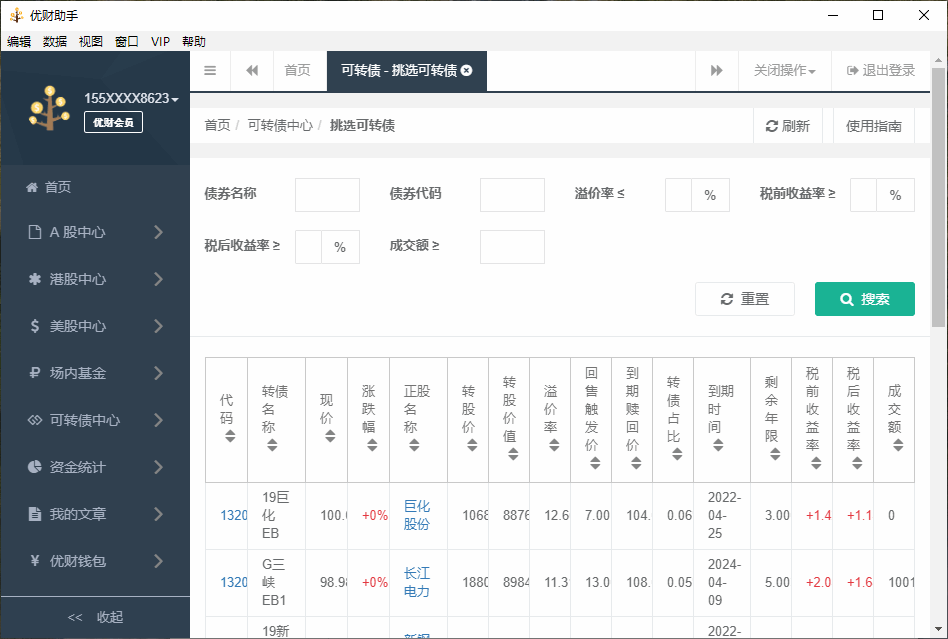The image size is (948, 639).
Task: Click the double-left arrow navigation icon
Action: pyautogui.click(x=252, y=70)
